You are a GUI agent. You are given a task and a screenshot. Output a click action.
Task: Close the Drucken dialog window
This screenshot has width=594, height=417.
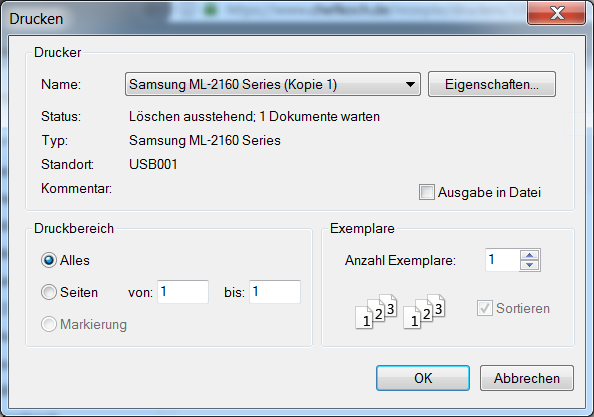point(556,13)
